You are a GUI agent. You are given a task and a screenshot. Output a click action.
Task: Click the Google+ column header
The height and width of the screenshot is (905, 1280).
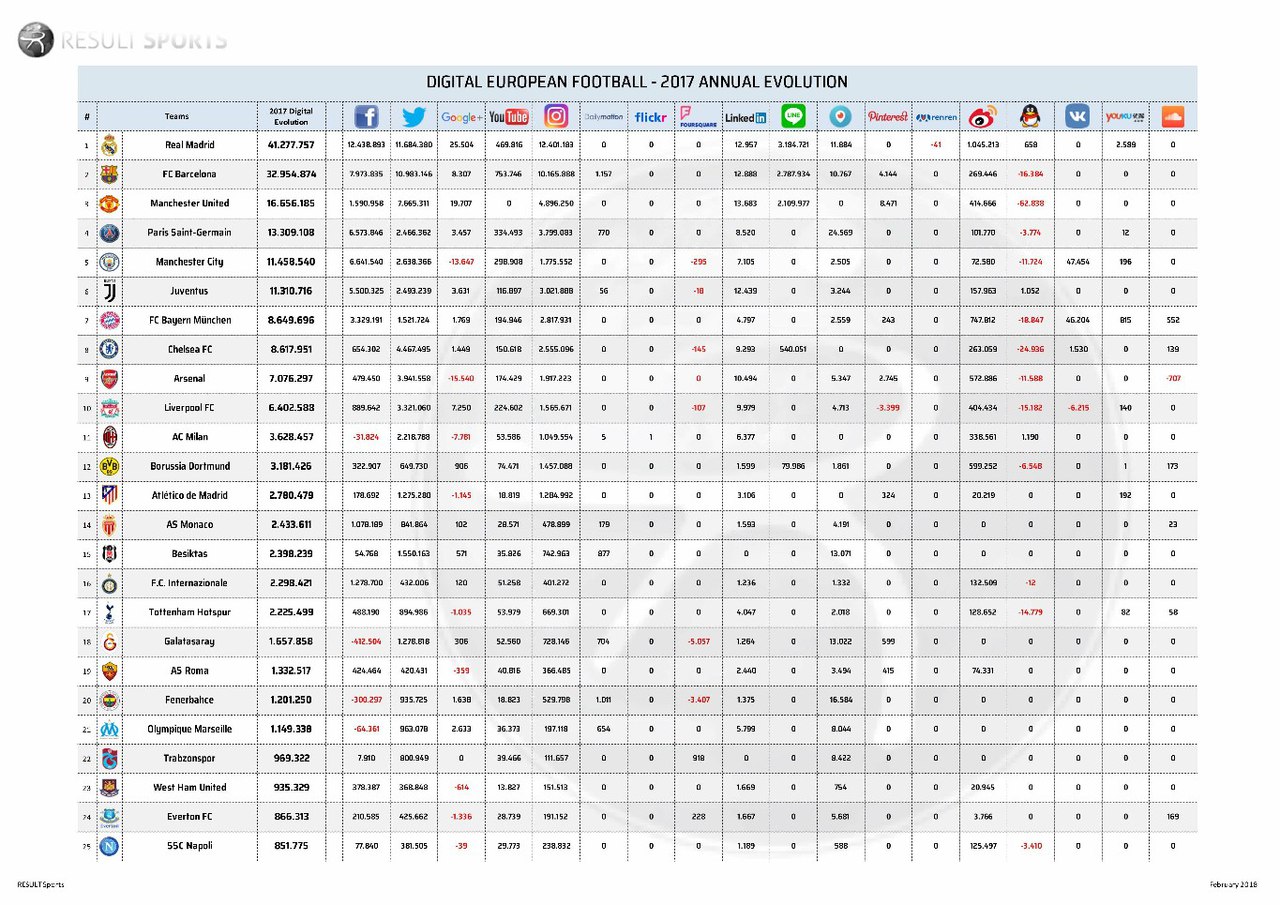click(x=462, y=117)
